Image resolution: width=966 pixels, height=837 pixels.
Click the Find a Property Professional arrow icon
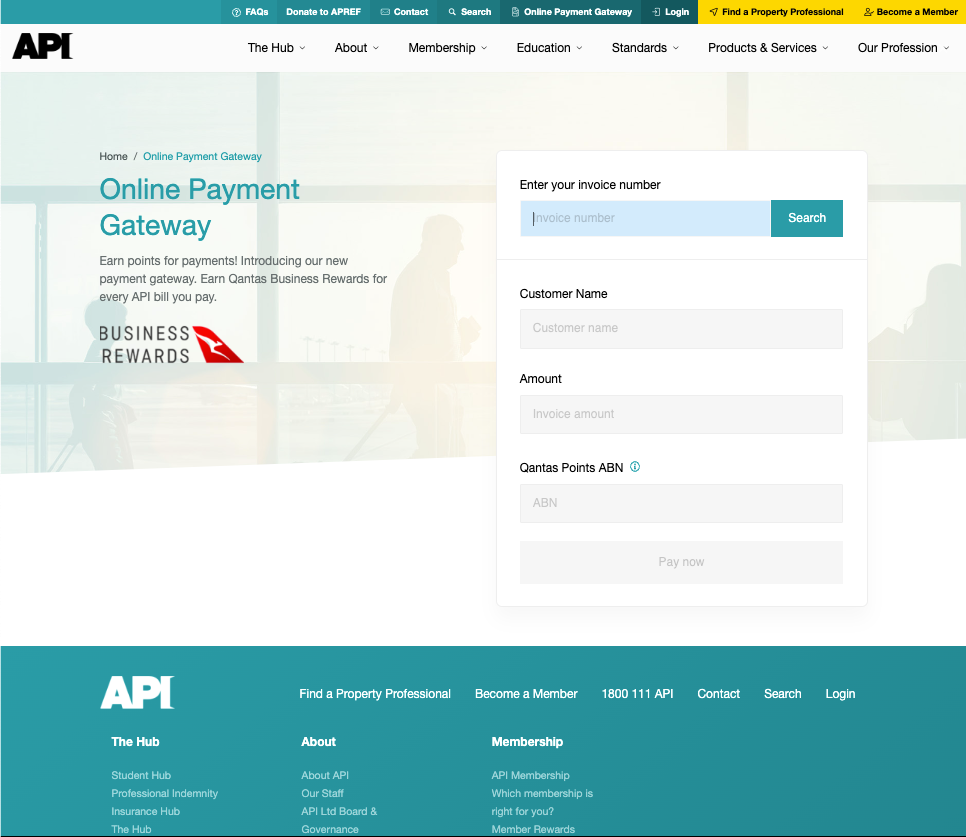pyautogui.click(x=713, y=12)
